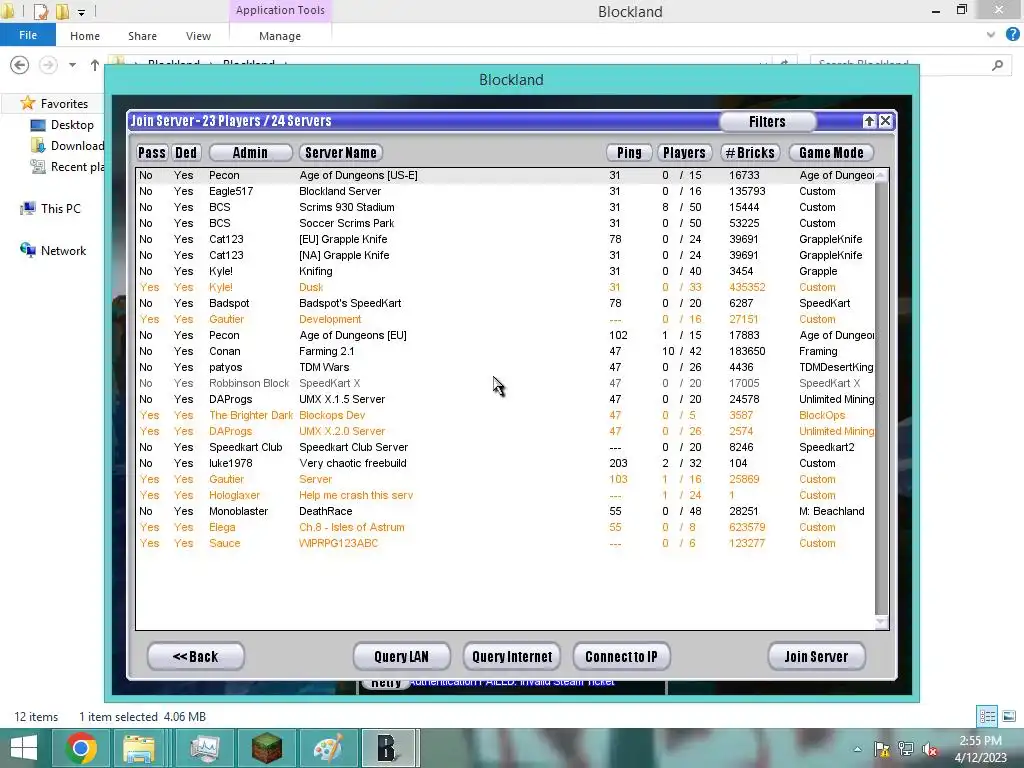Select Network in Explorer sidebar
The image size is (1024, 768).
tap(63, 251)
